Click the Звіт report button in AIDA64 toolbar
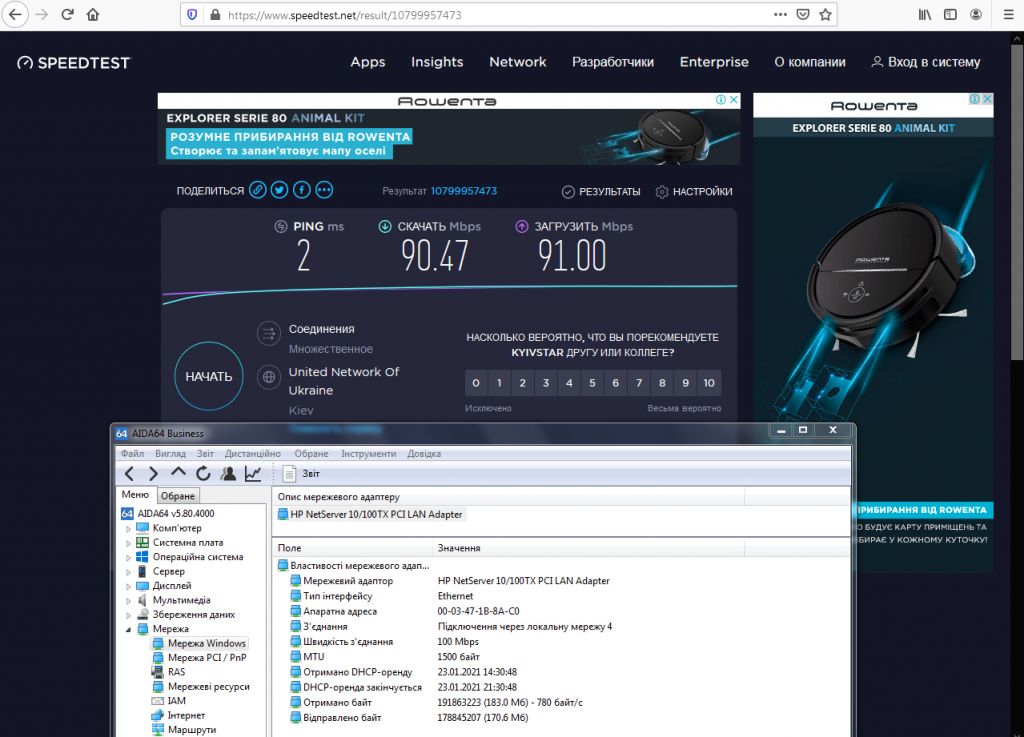1024x737 pixels. point(302,474)
